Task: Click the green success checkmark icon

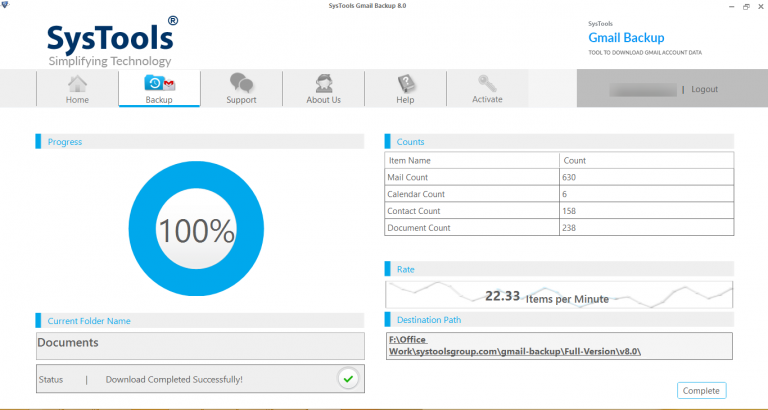Action: (x=347, y=378)
